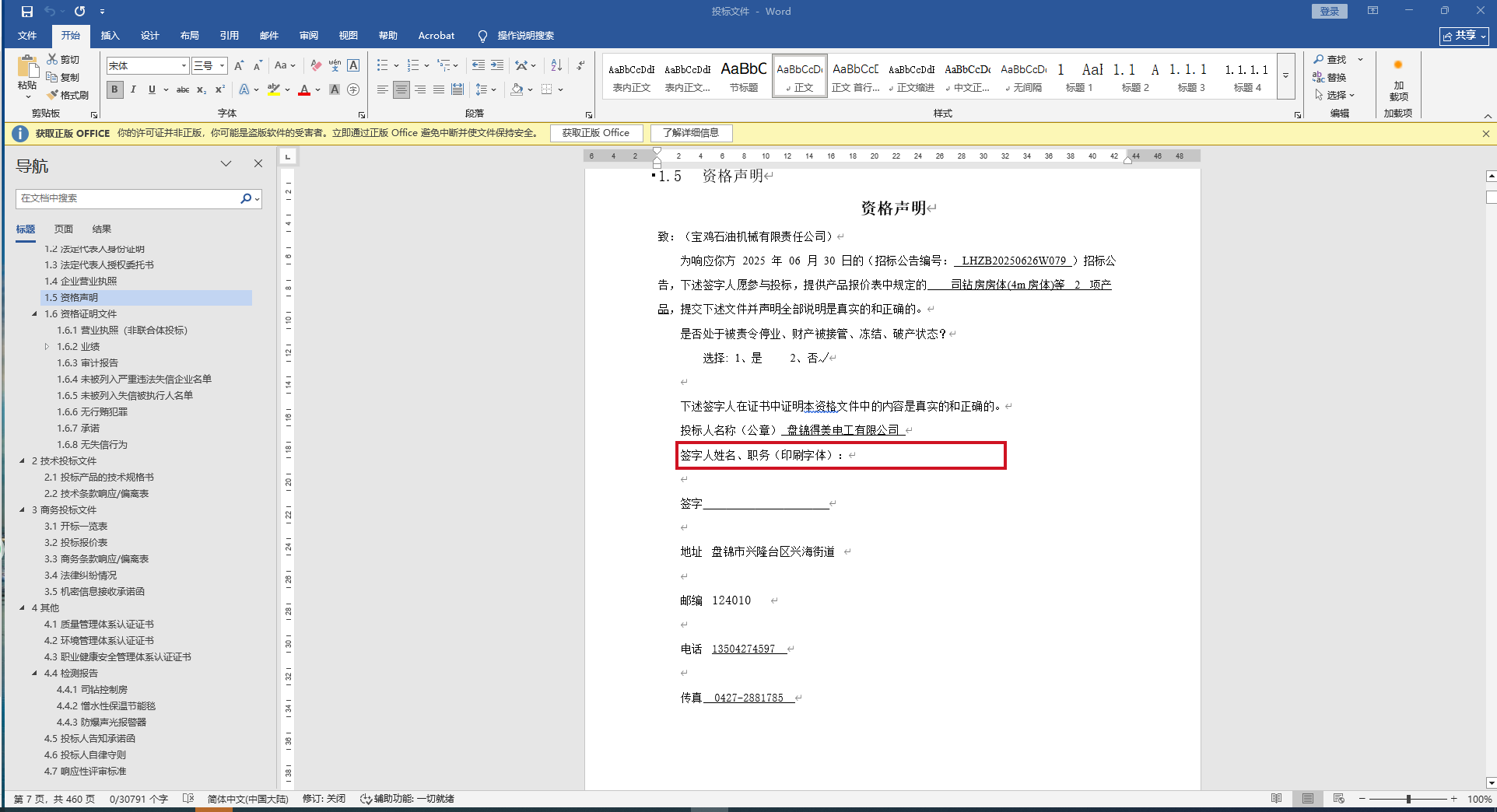Click the redo/repeat arrow icon
This screenshot has width=1497, height=812.
tap(79, 12)
